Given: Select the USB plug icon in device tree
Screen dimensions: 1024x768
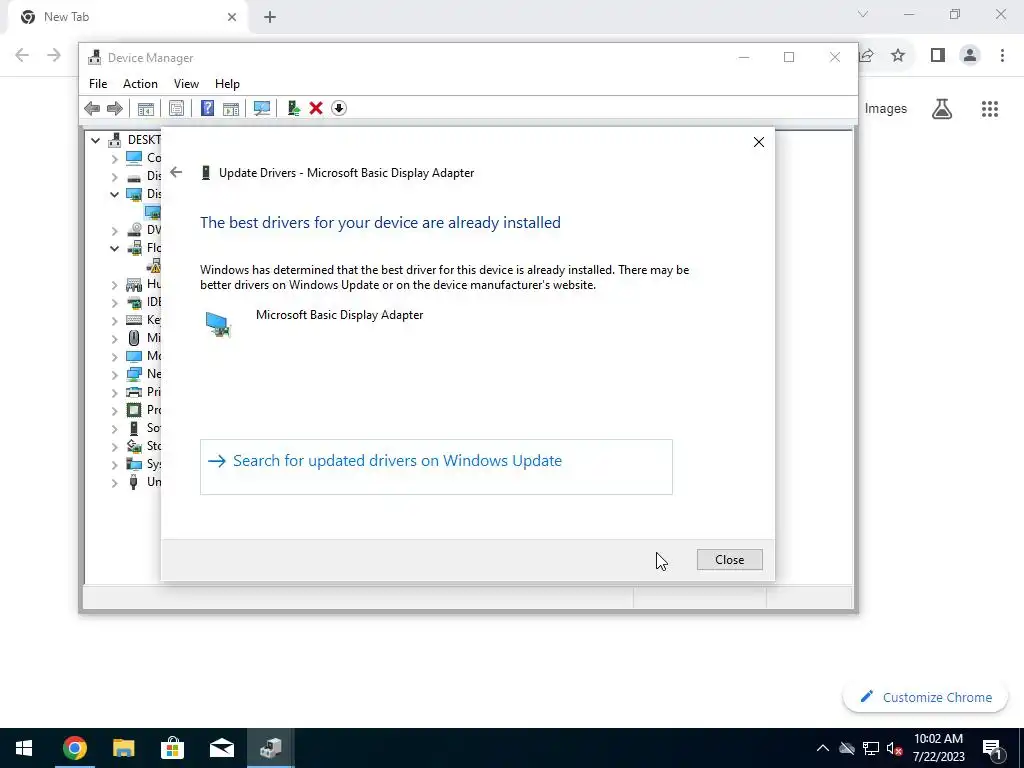Looking at the screenshot, I should pyautogui.click(x=134, y=482).
